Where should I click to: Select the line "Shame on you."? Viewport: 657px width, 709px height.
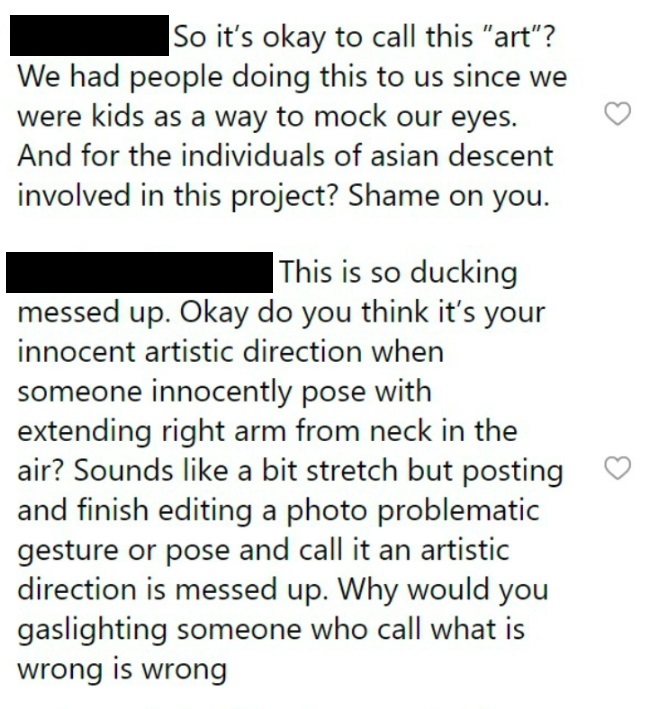coord(449,196)
